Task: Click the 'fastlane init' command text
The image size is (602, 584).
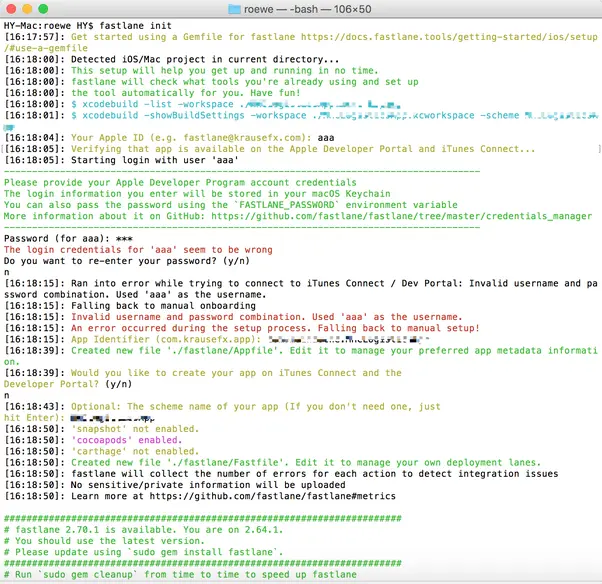Action: pos(136,26)
